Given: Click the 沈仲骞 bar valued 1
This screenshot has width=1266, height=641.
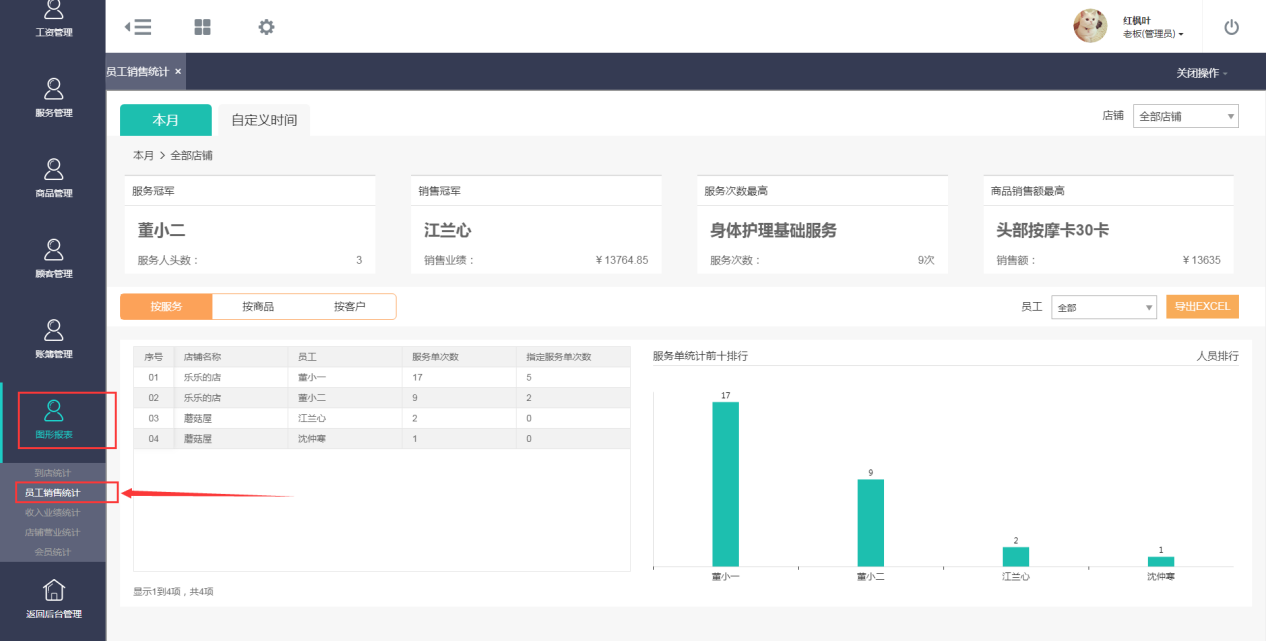Looking at the screenshot, I should (1161, 562).
